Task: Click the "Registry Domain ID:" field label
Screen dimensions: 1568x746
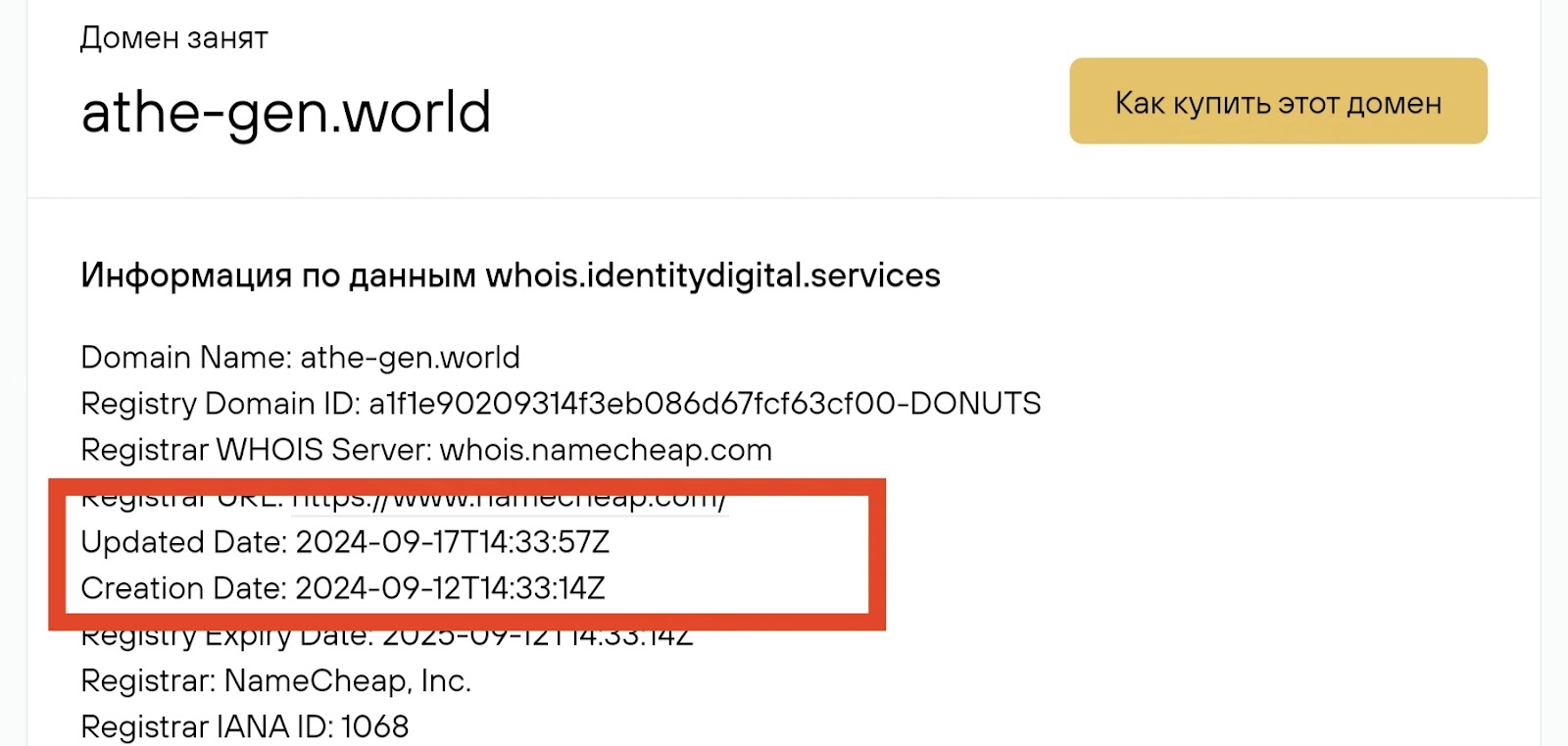Action: tap(220, 404)
